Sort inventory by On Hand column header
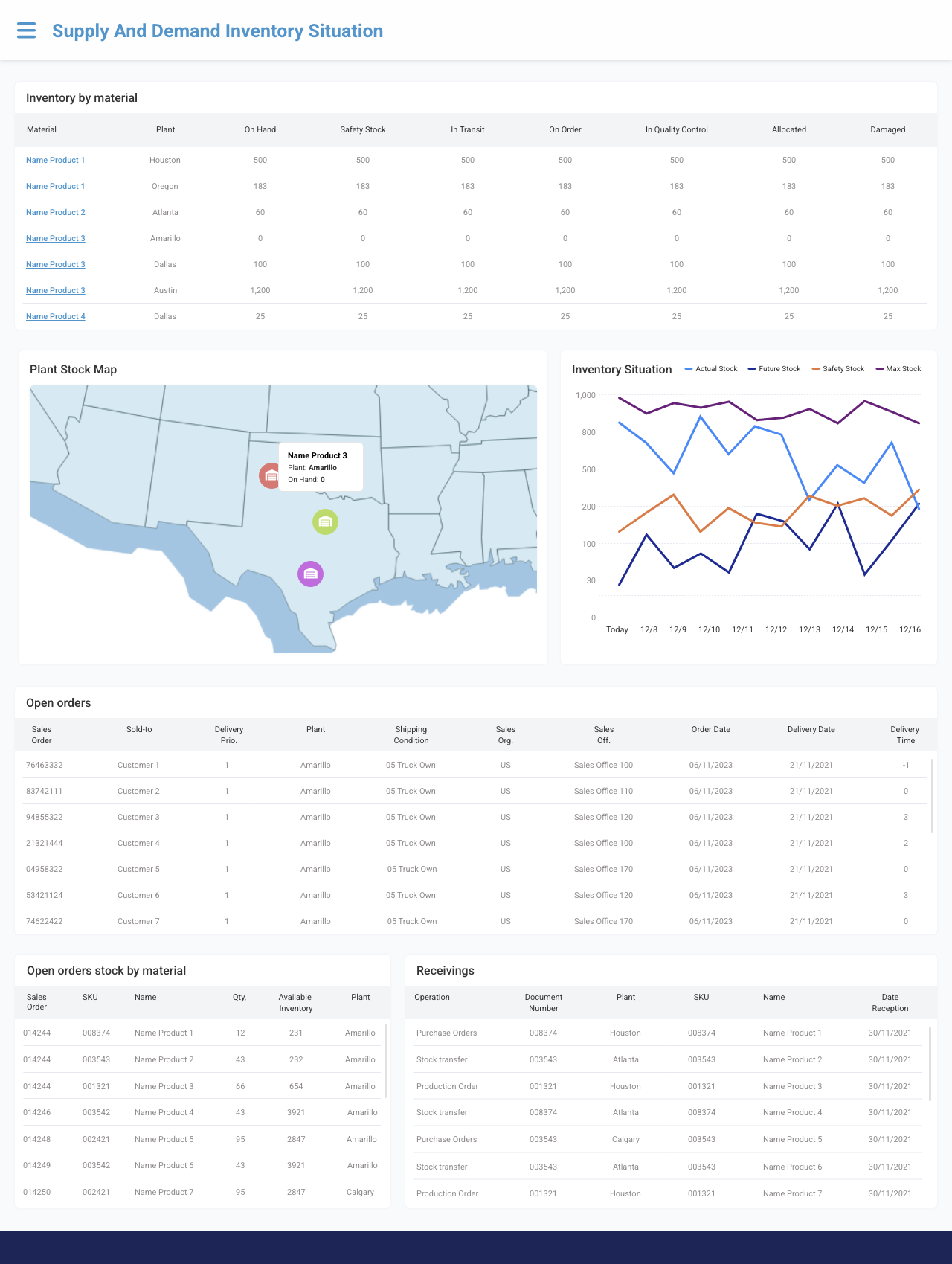 point(260,129)
